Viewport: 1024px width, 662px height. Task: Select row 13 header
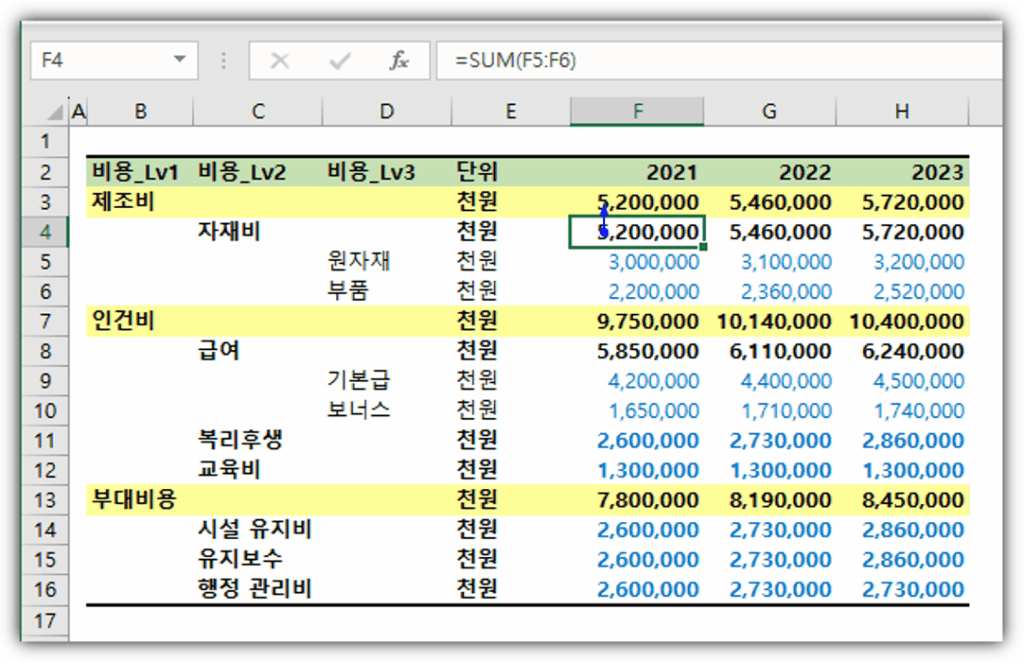click(x=45, y=500)
